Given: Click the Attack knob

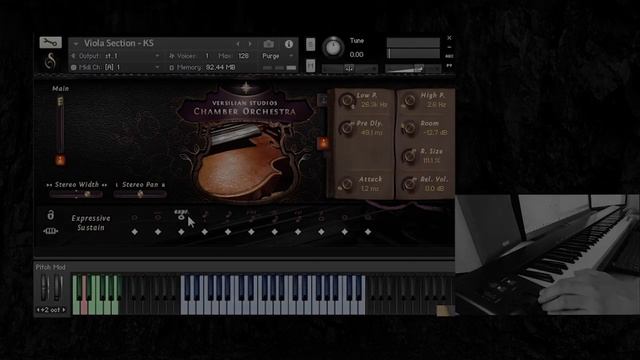Looking at the screenshot, I should tap(347, 184).
